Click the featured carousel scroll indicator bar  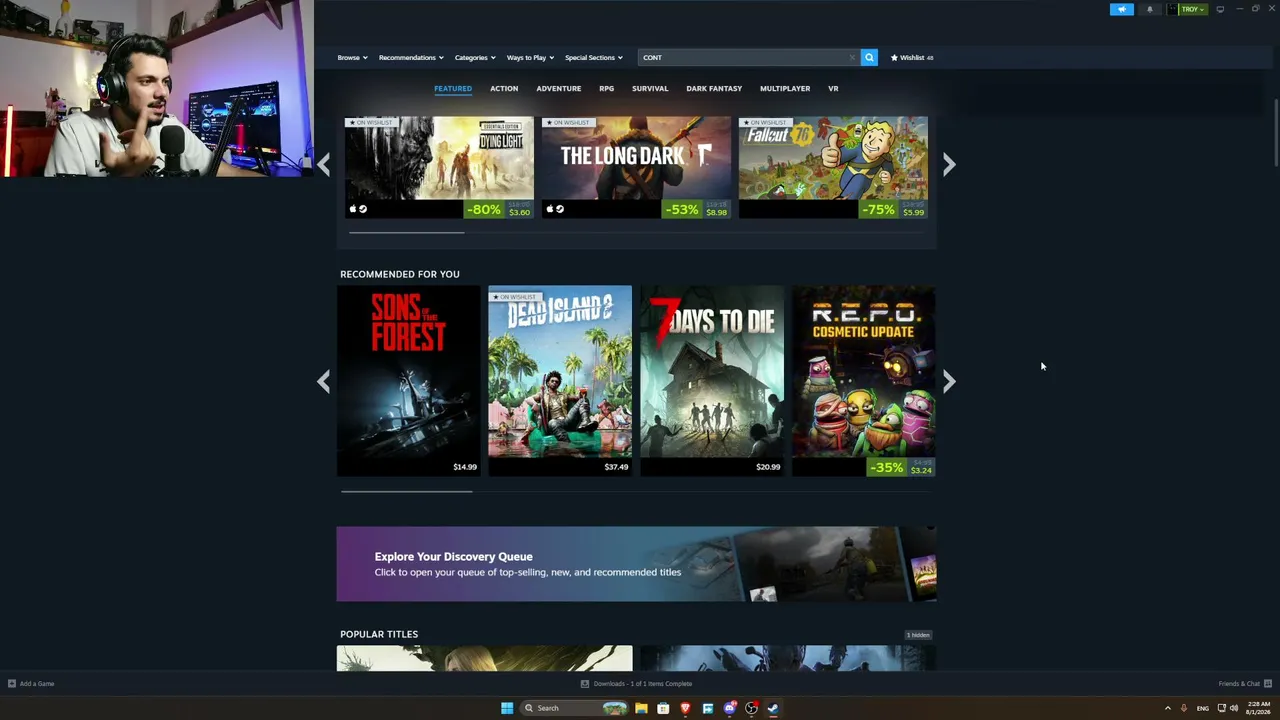pyautogui.click(x=406, y=233)
